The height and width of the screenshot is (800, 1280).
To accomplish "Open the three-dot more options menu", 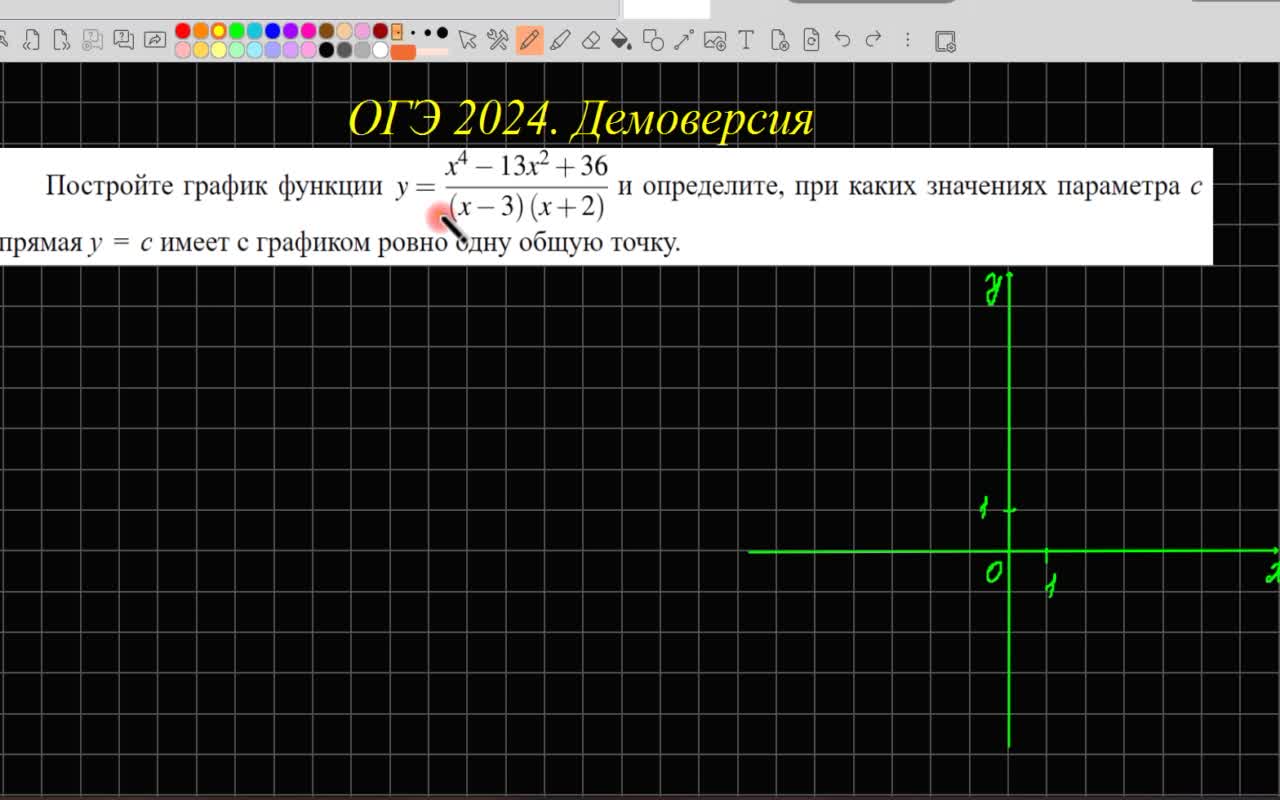I will click(x=907, y=40).
